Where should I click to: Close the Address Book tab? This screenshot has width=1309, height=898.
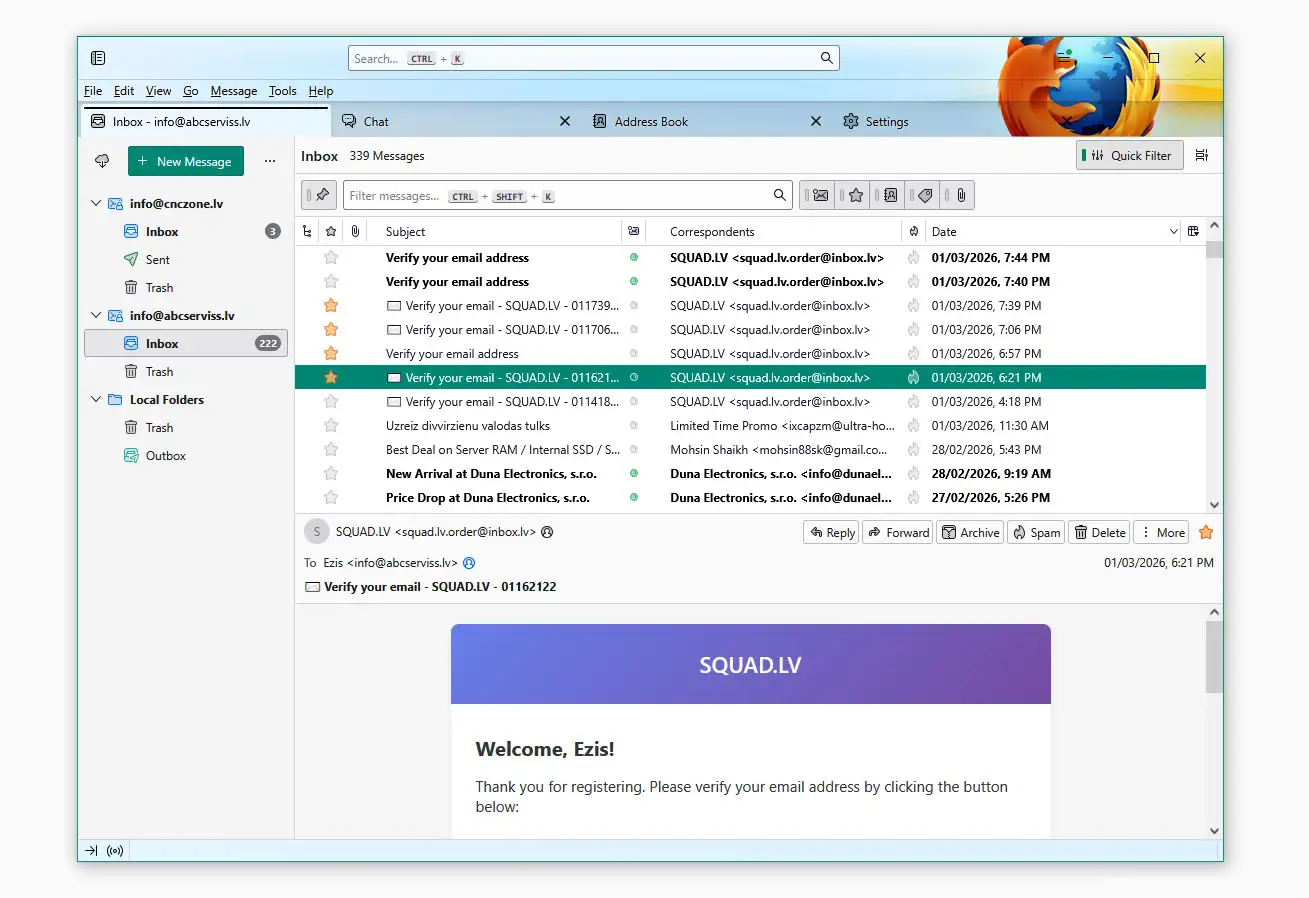coord(816,121)
